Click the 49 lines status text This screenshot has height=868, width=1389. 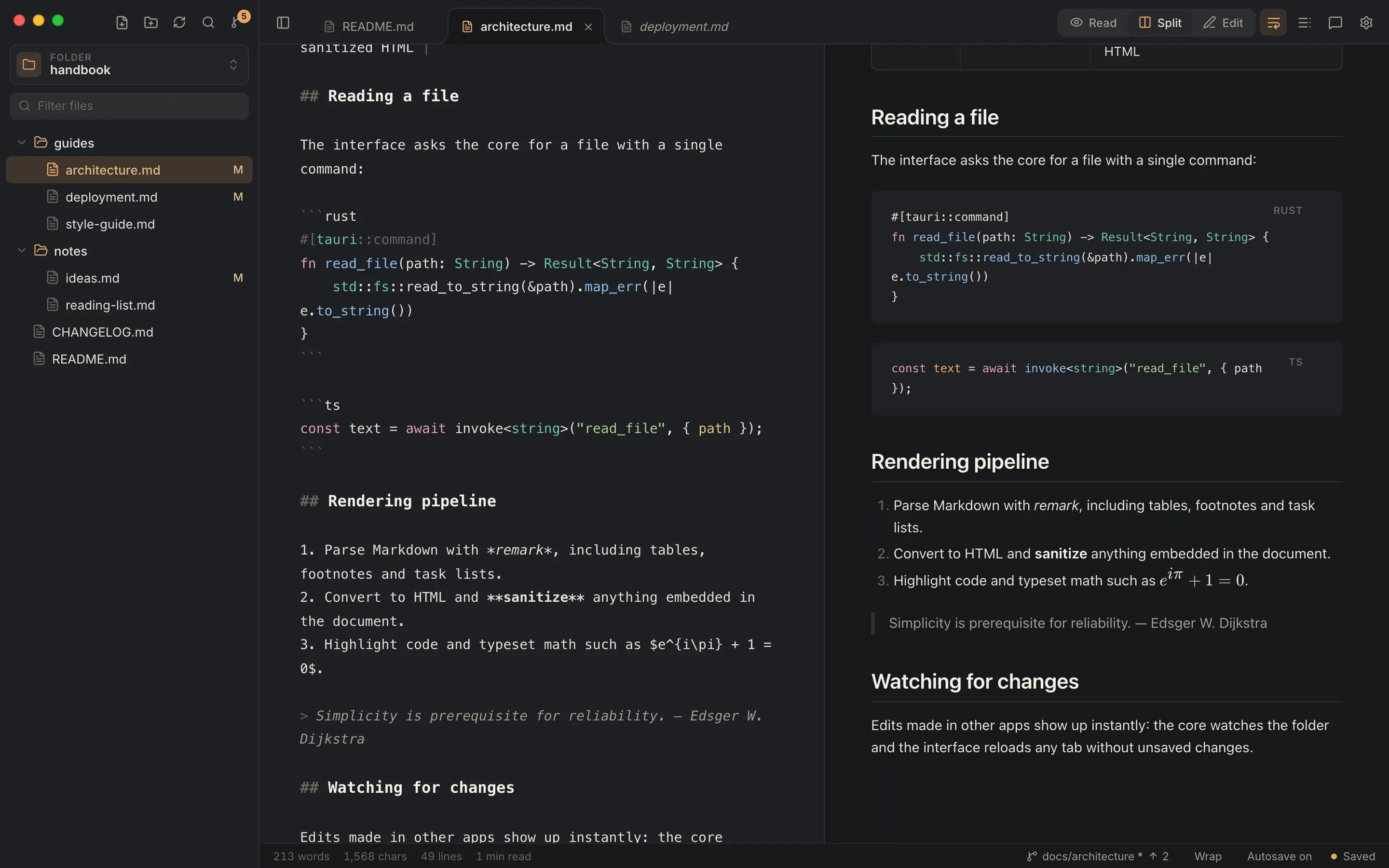[441, 856]
